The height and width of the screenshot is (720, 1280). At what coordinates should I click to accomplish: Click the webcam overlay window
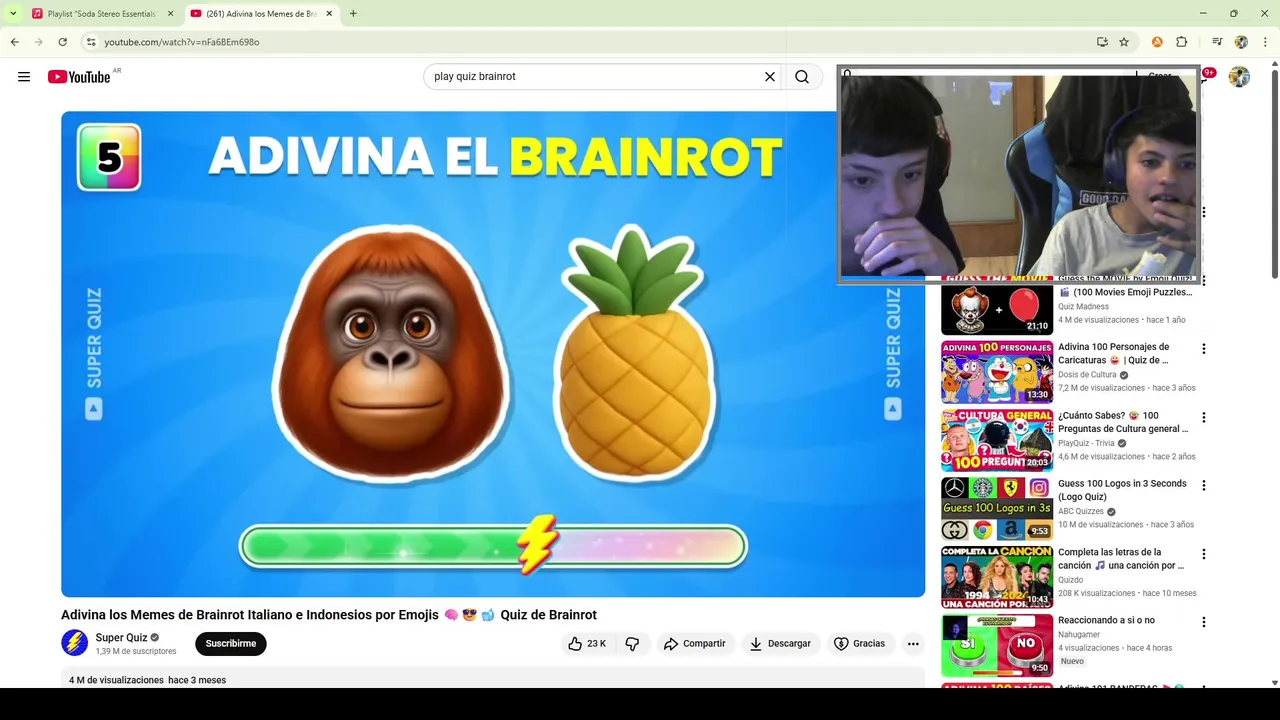coord(1018,176)
